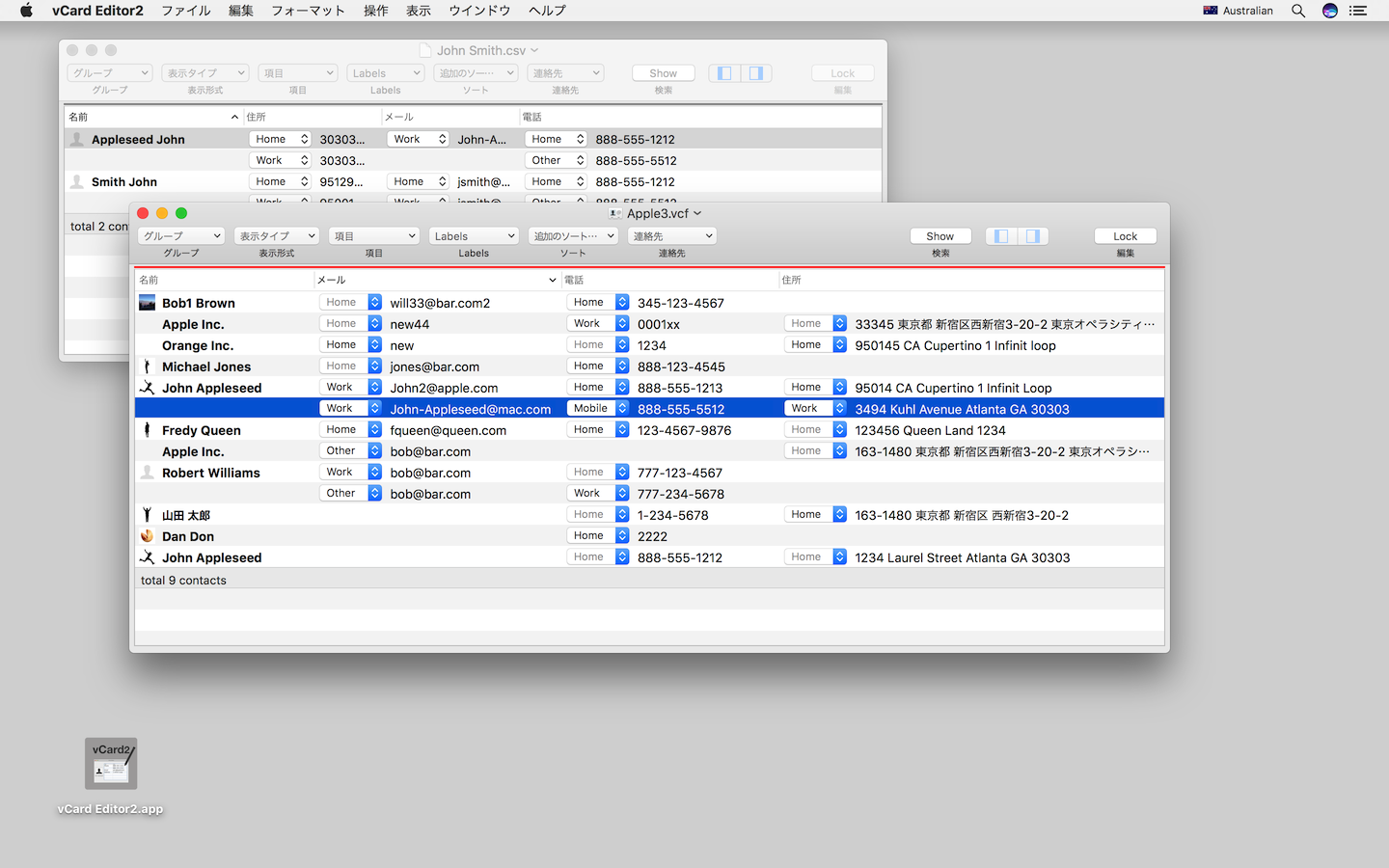Open グループ dropdown in John Smith.csv window

110,73
